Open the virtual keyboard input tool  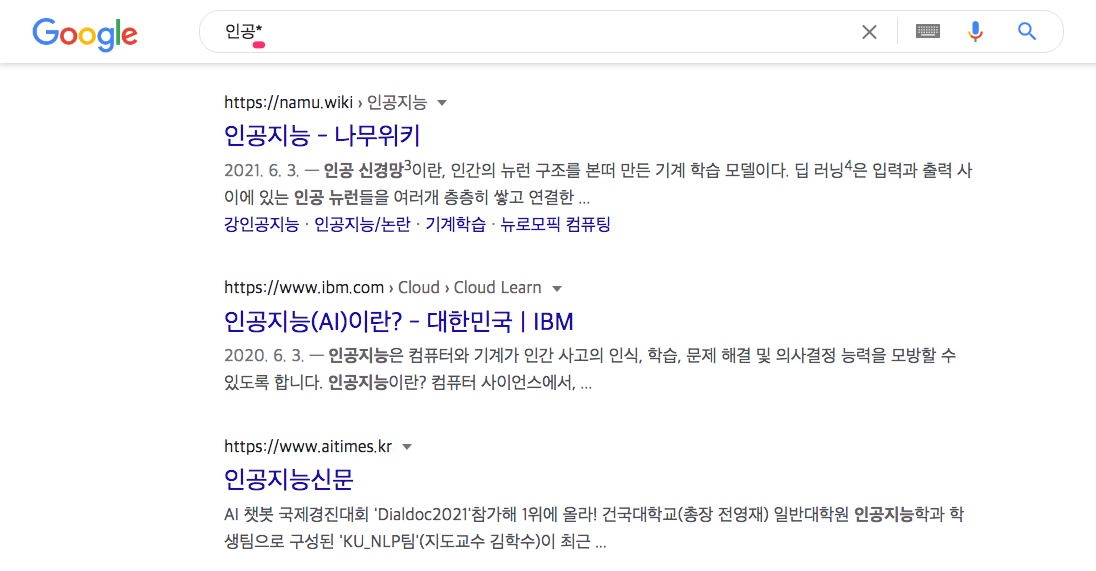928,31
